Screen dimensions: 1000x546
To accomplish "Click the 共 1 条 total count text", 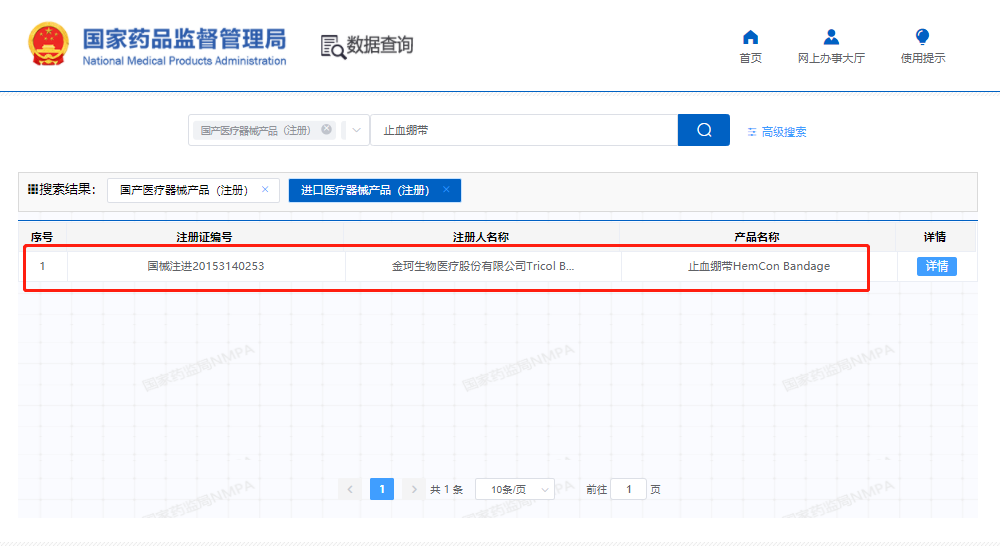I will tap(446, 489).
